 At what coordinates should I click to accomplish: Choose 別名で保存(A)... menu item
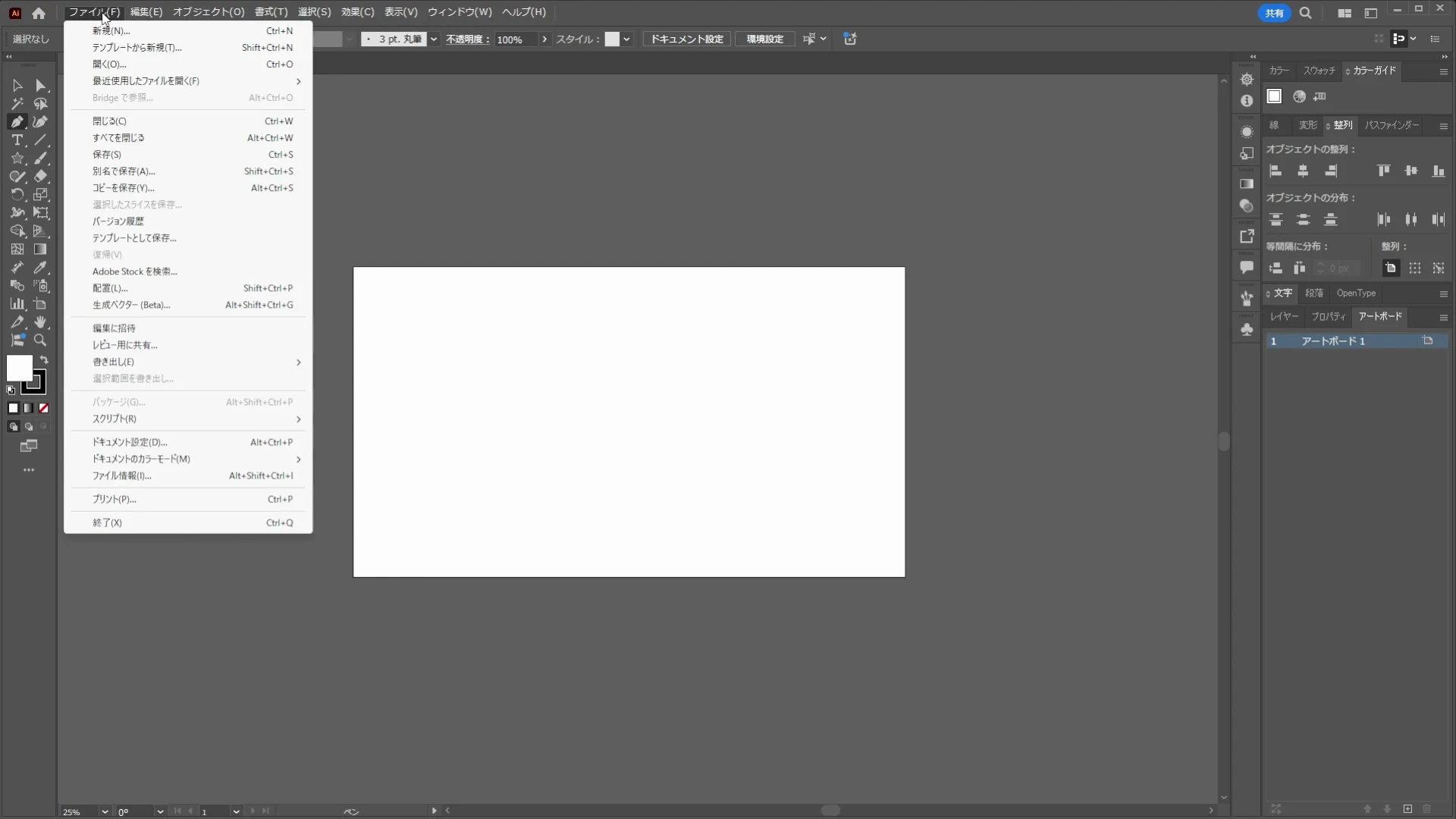[x=188, y=171]
